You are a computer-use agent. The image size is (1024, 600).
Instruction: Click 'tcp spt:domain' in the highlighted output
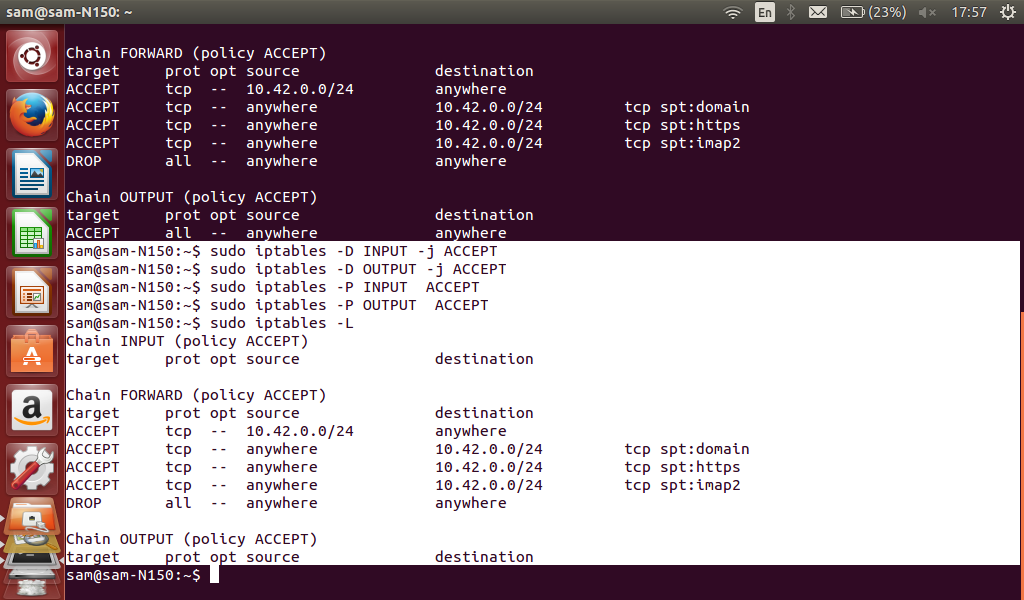click(x=686, y=449)
